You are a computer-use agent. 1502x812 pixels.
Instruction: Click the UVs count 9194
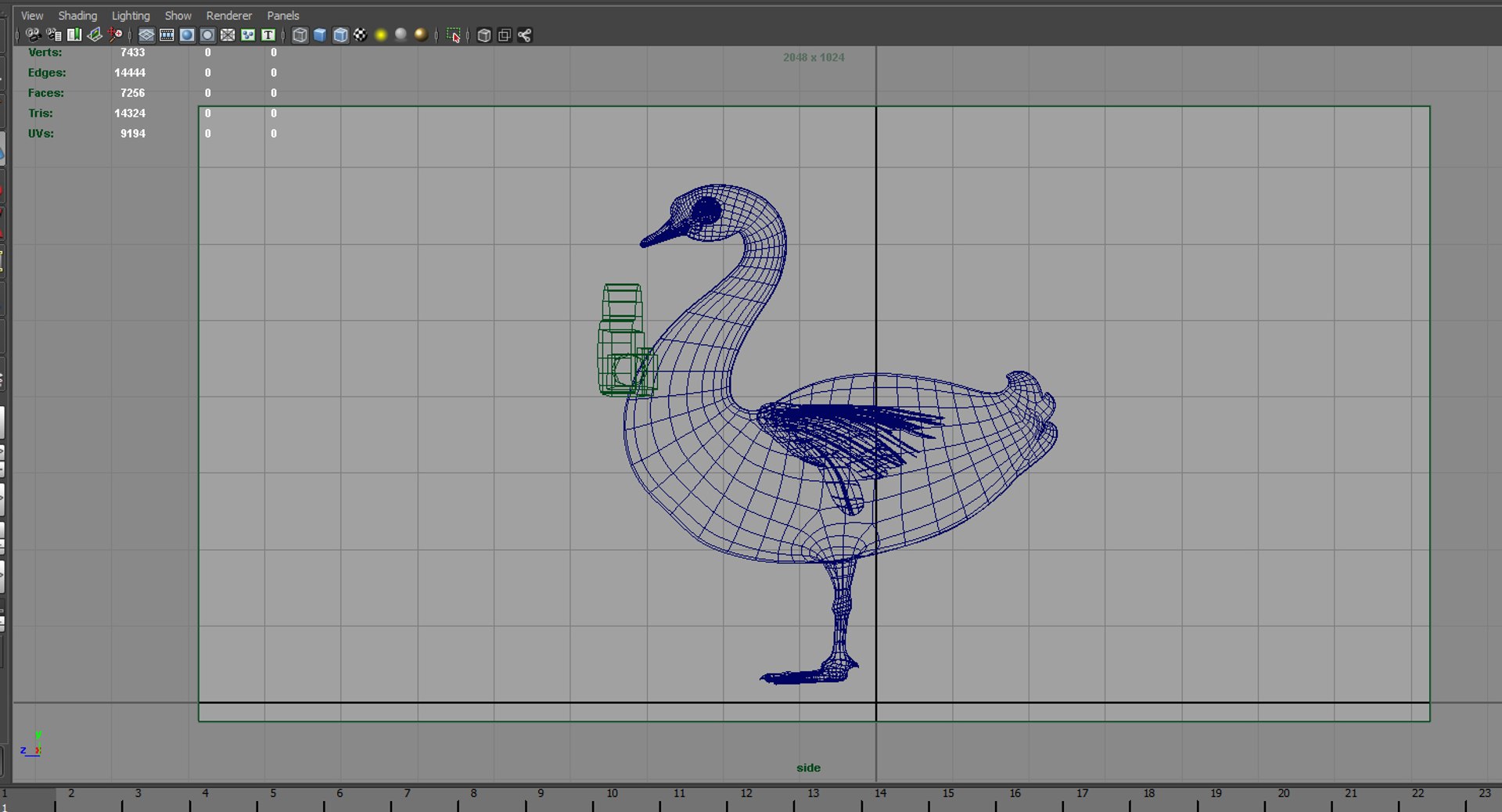coord(132,134)
